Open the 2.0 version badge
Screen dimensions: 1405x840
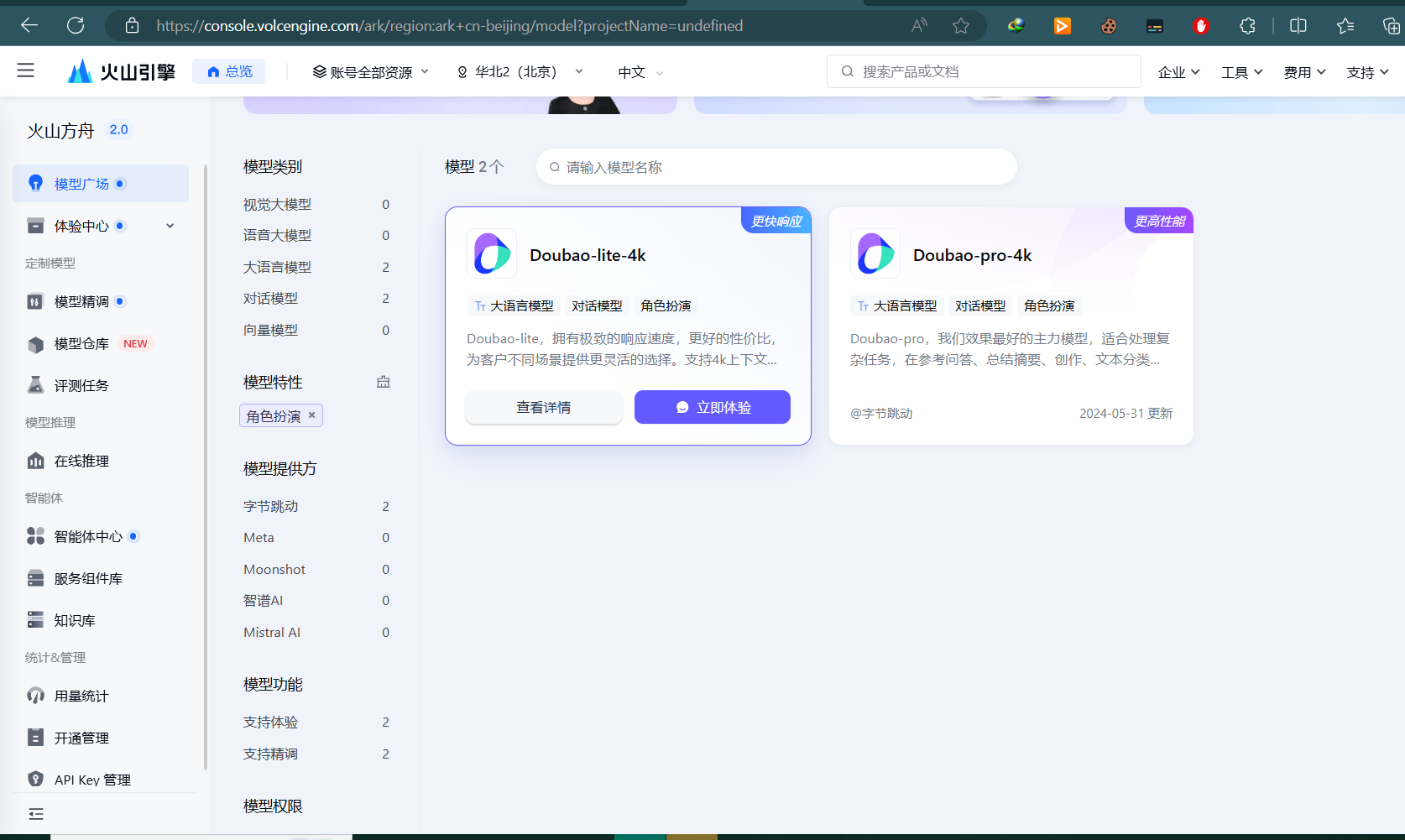(x=118, y=130)
